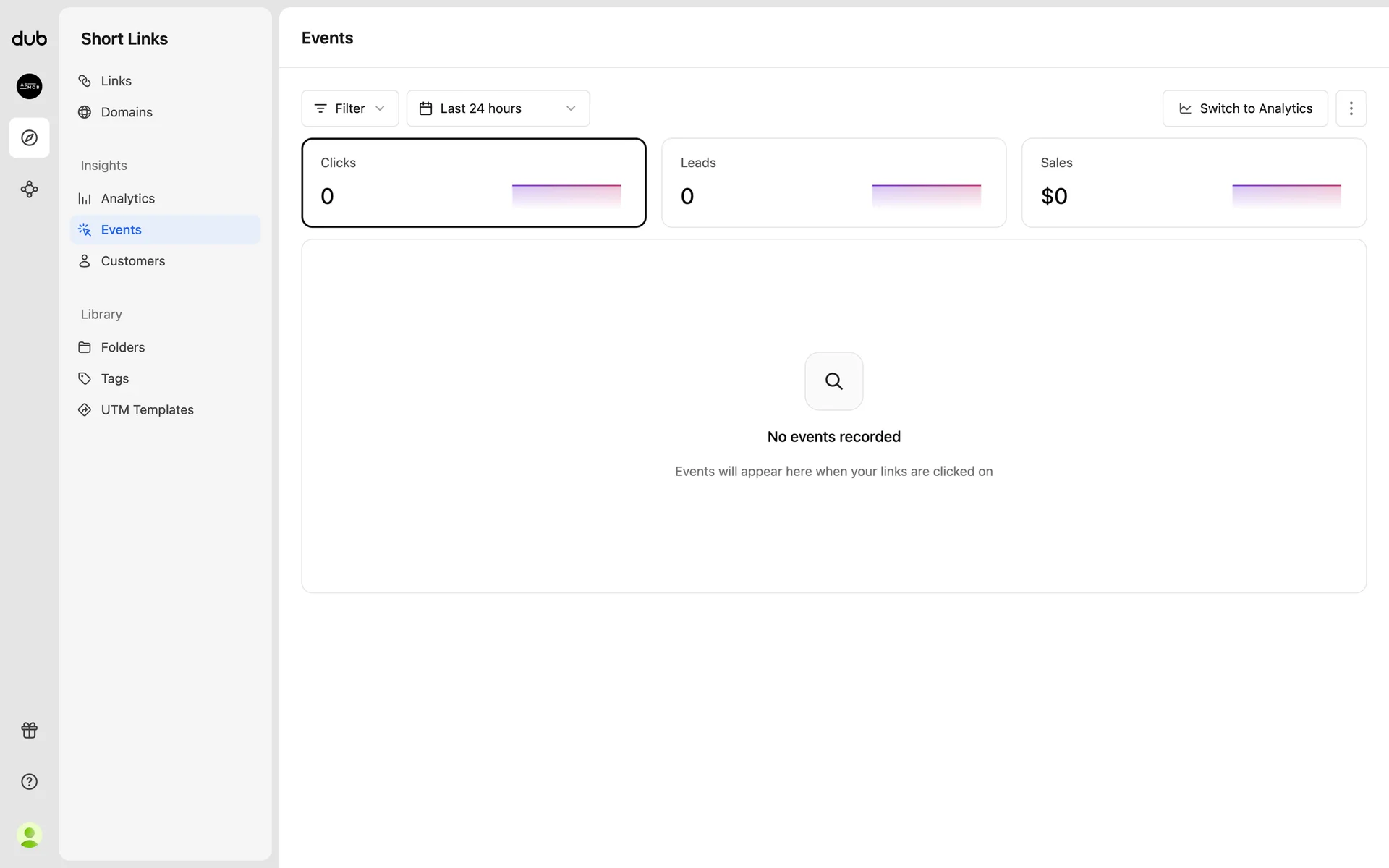Click the three-dot more options button
1389x868 pixels.
point(1351,109)
